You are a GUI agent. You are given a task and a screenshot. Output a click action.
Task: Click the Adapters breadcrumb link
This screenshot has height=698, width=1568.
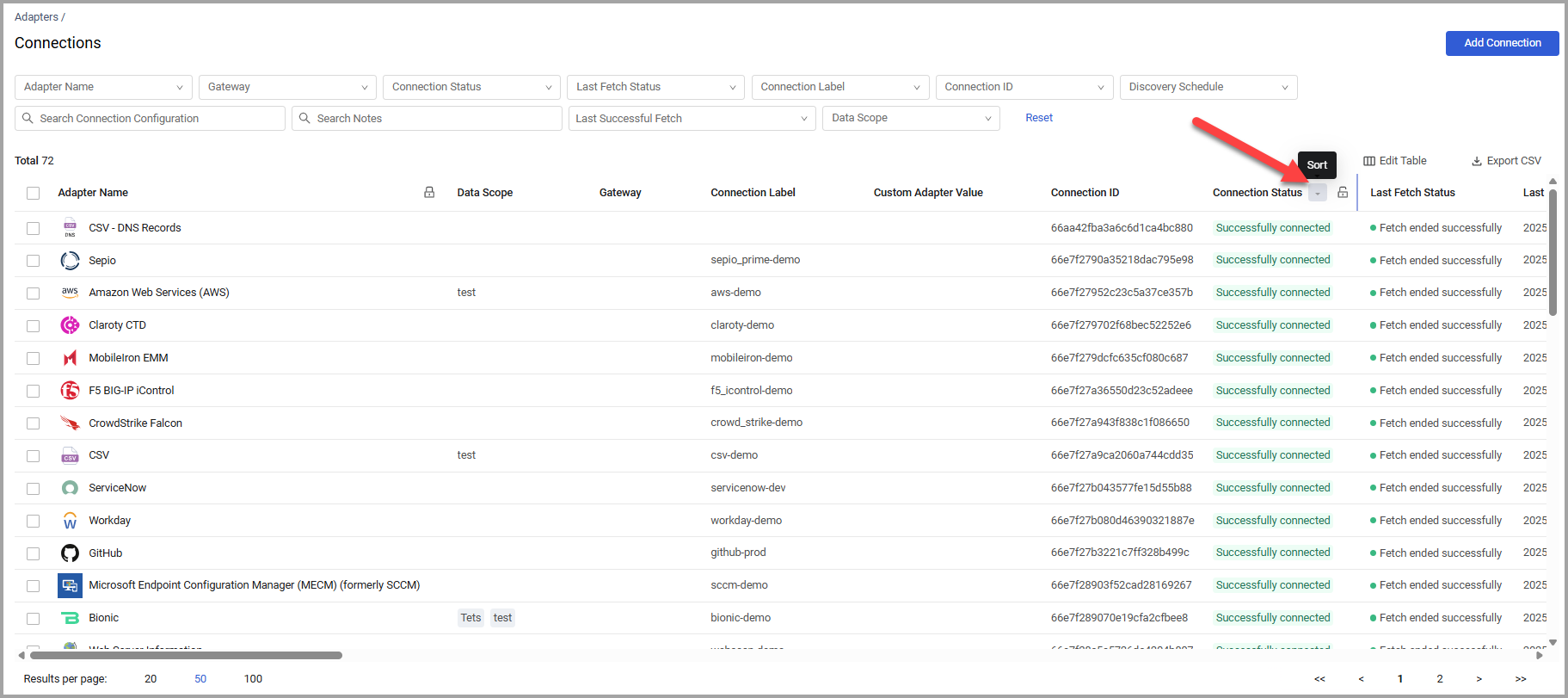[36, 17]
